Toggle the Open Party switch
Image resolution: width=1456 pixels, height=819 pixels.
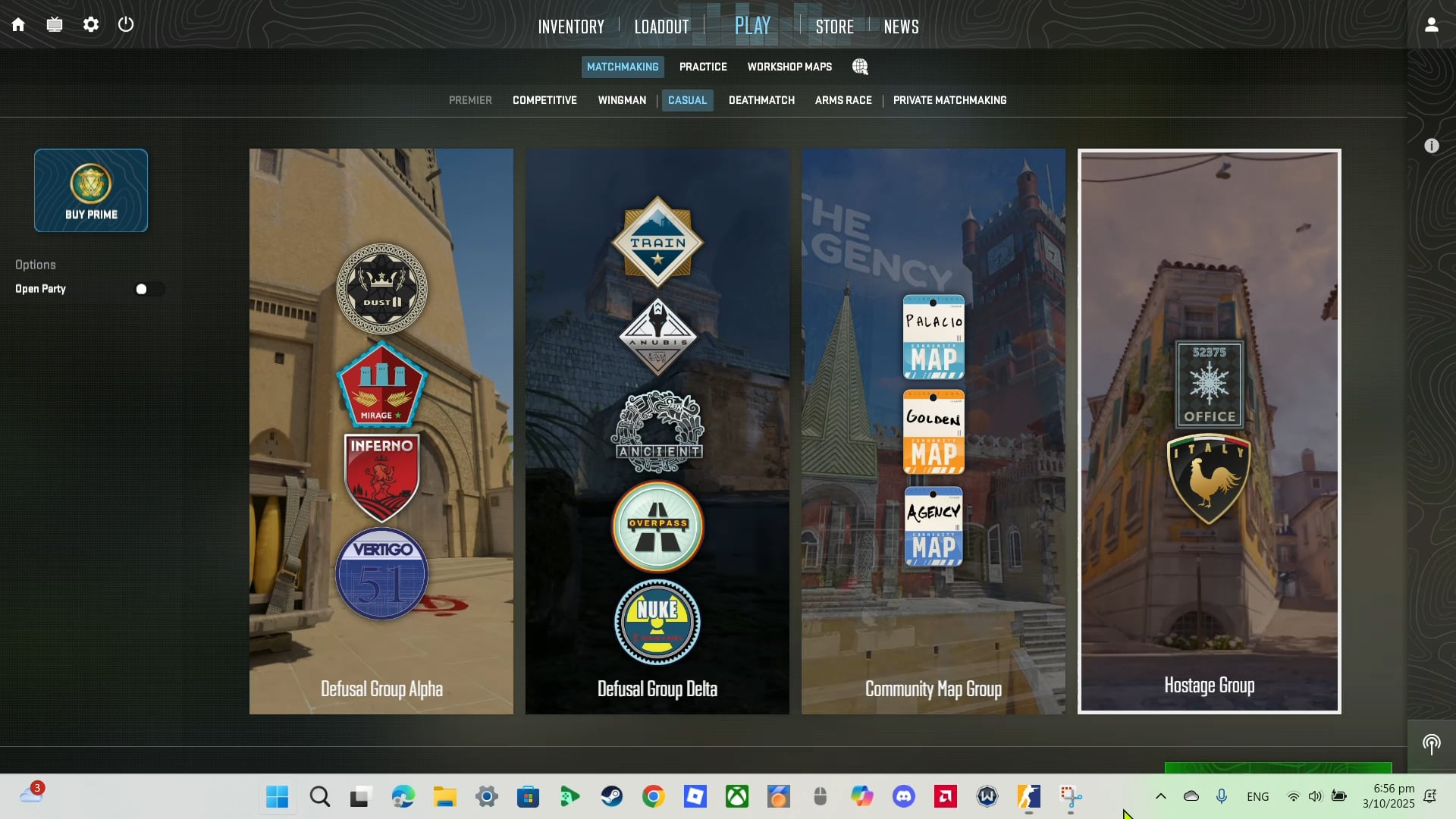(149, 289)
